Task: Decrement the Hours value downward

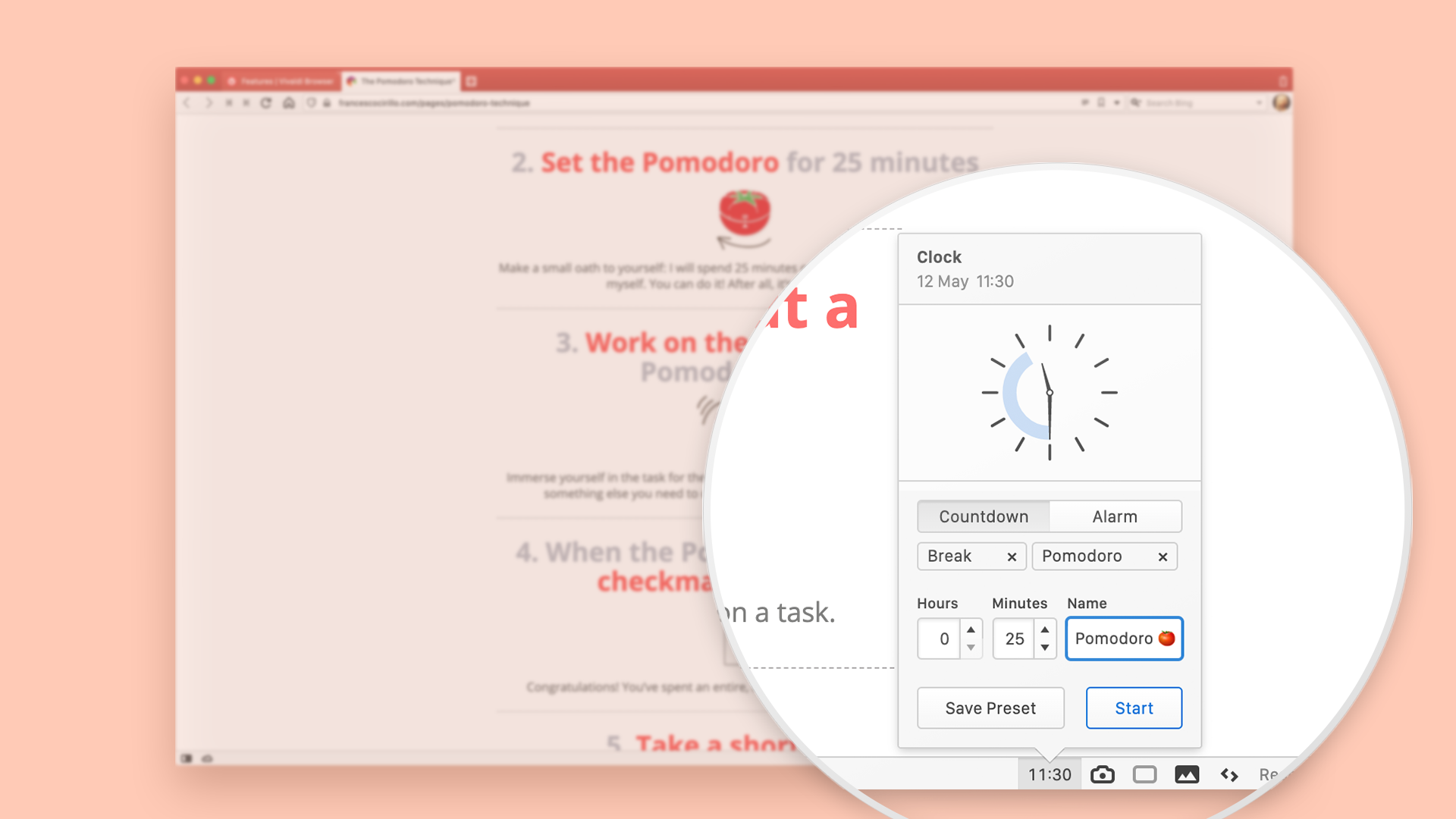Action: tap(971, 647)
